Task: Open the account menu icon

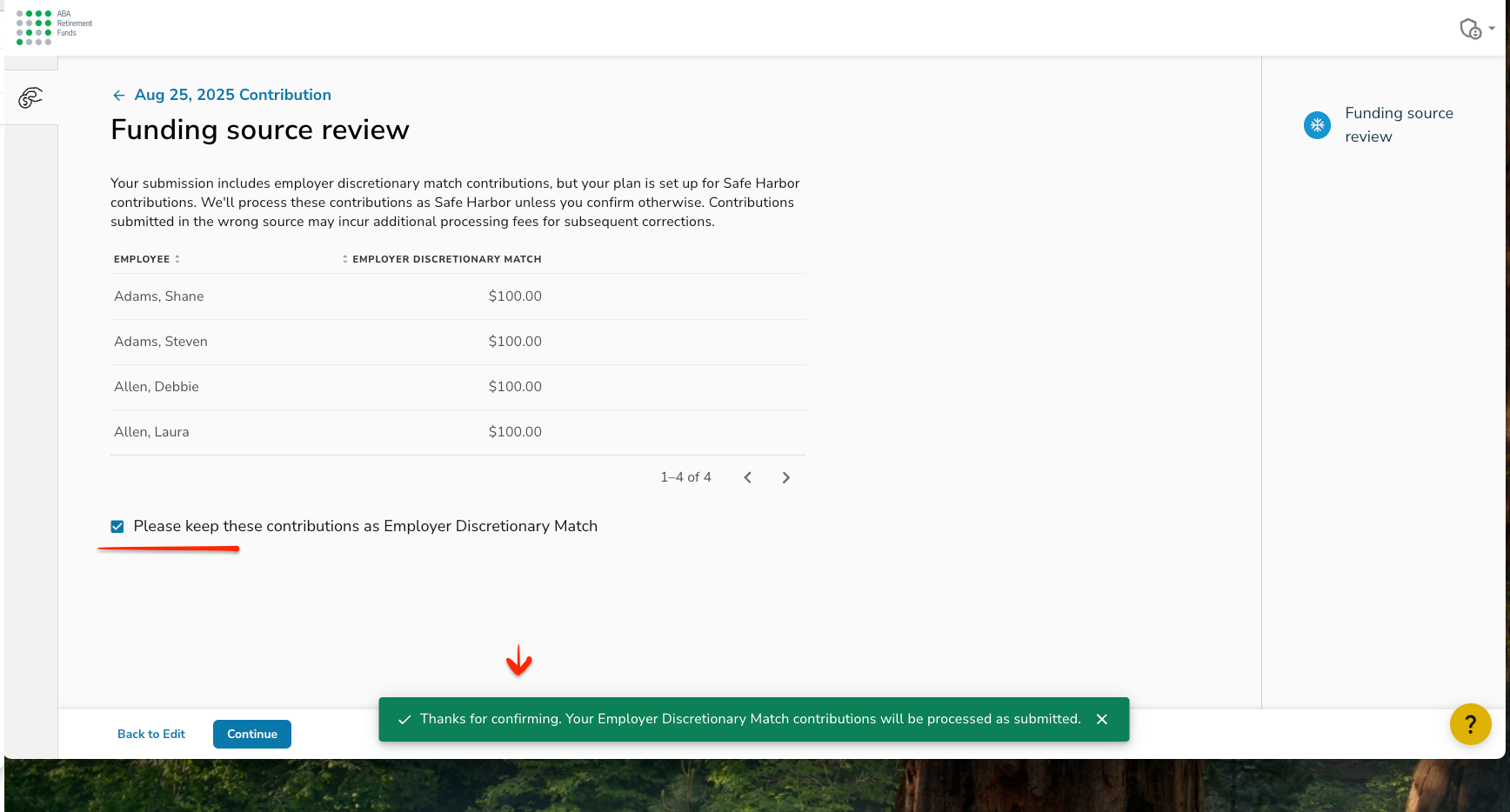Action: [1470, 29]
